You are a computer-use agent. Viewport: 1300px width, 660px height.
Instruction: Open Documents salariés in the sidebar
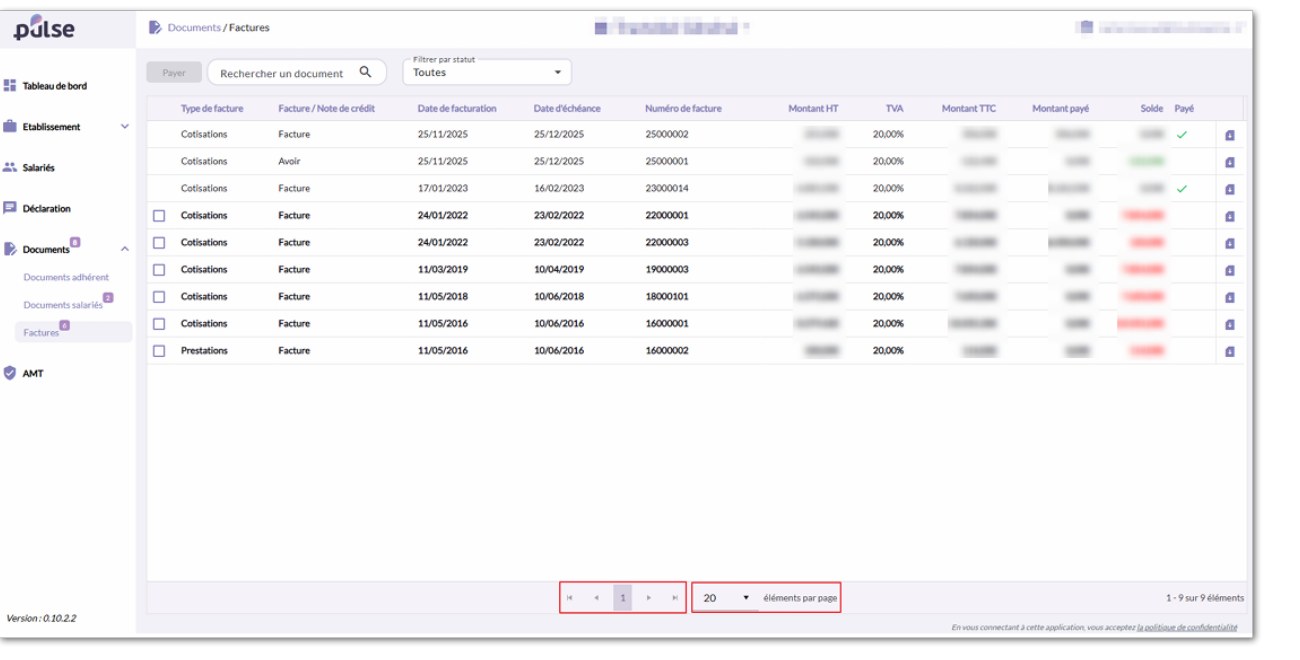63,305
